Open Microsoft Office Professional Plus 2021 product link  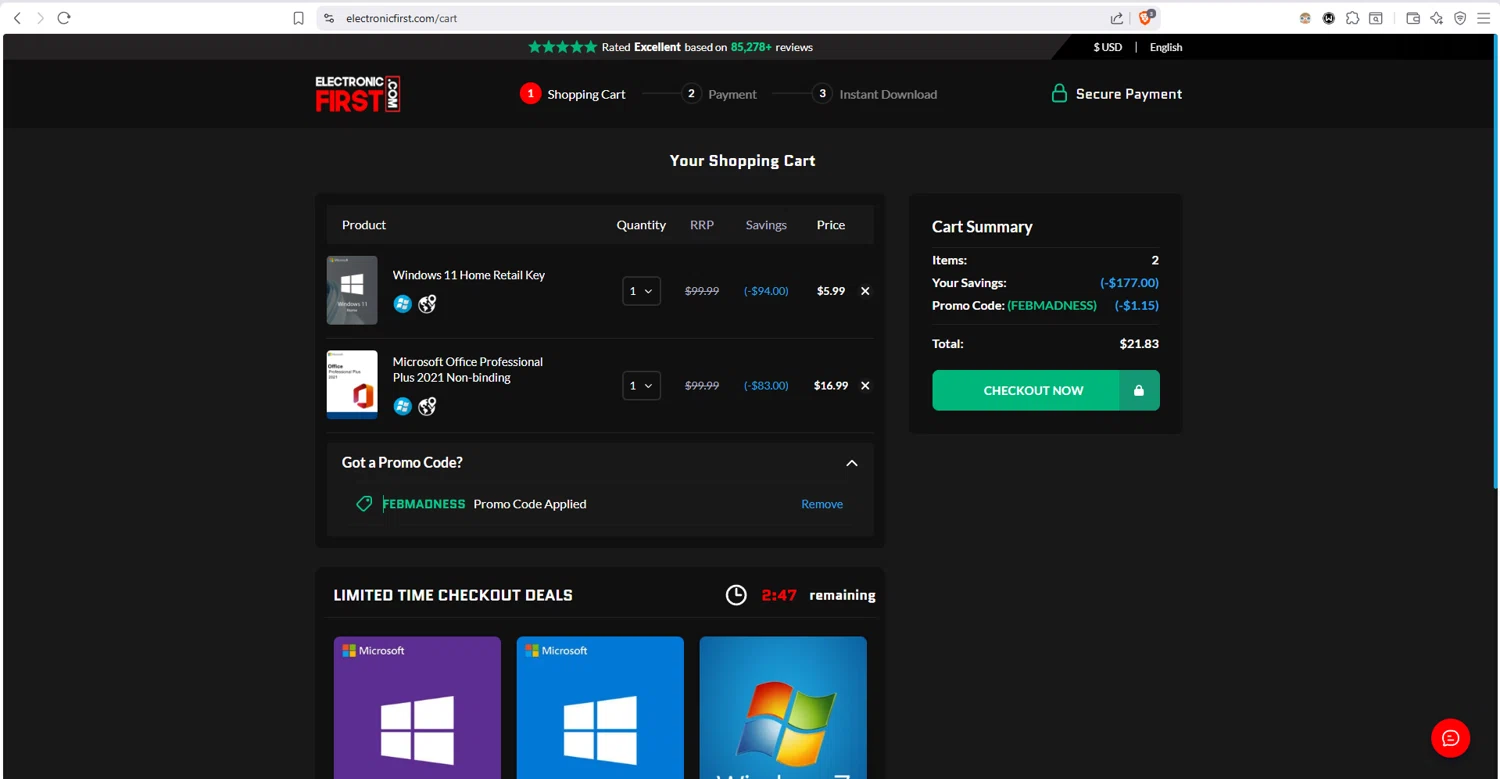point(468,369)
